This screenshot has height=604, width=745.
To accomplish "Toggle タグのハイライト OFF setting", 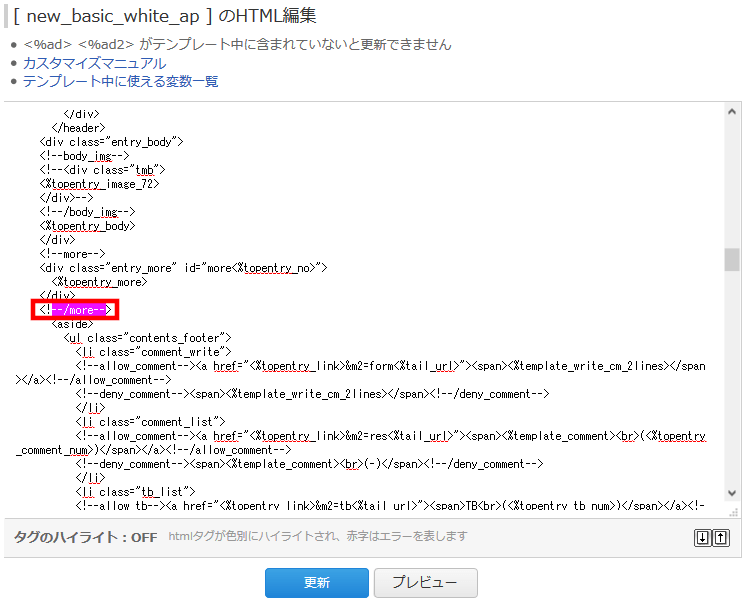I will coord(86,537).
